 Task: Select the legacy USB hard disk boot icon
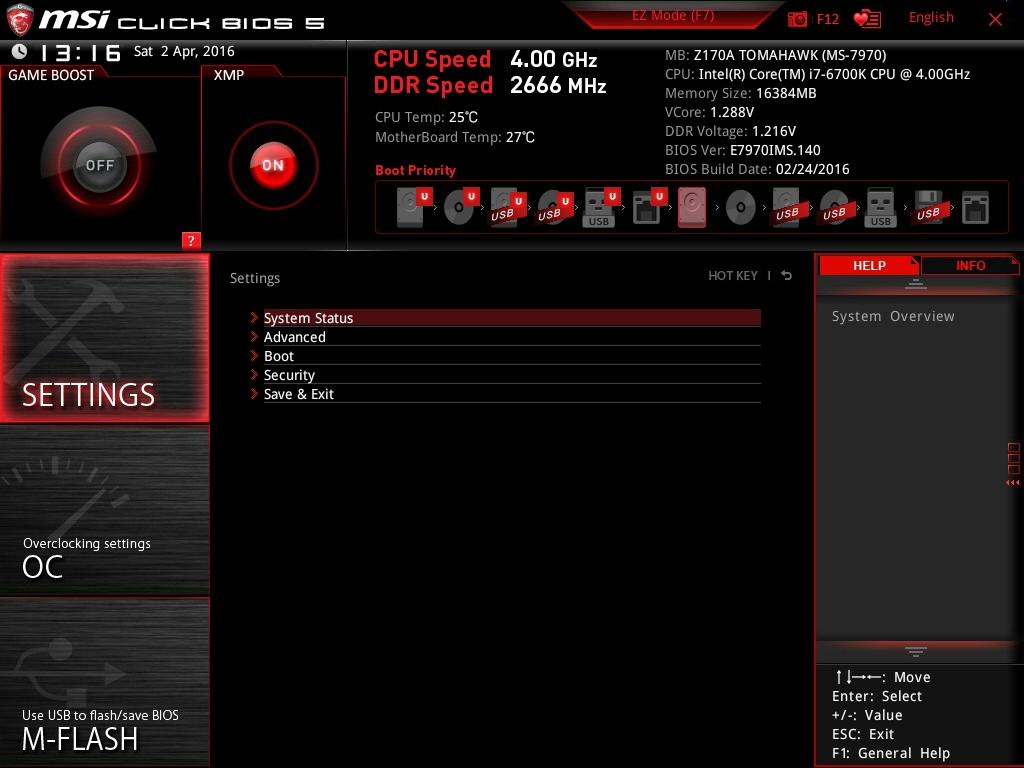[x=787, y=207]
